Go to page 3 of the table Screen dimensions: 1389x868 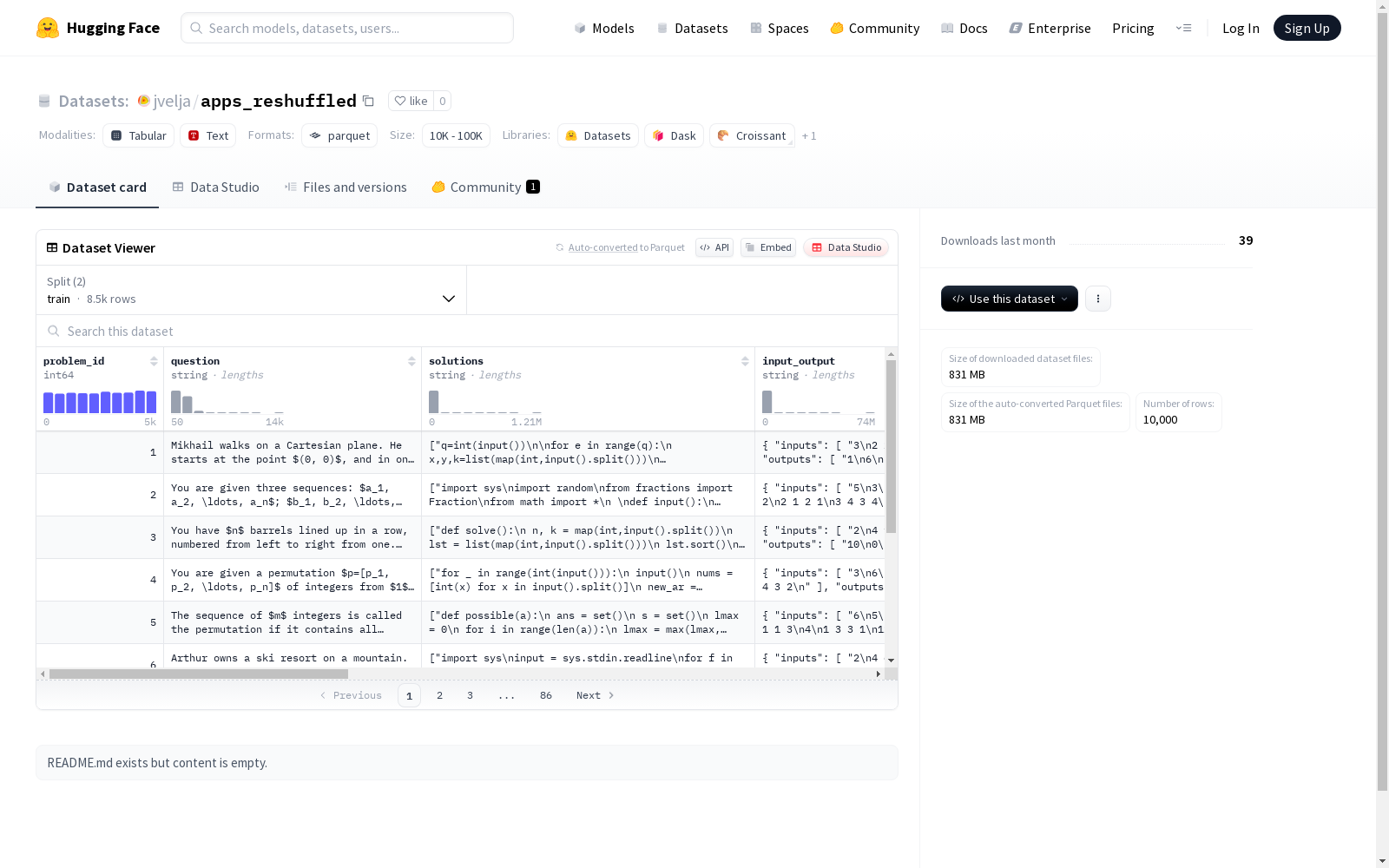tap(471, 695)
